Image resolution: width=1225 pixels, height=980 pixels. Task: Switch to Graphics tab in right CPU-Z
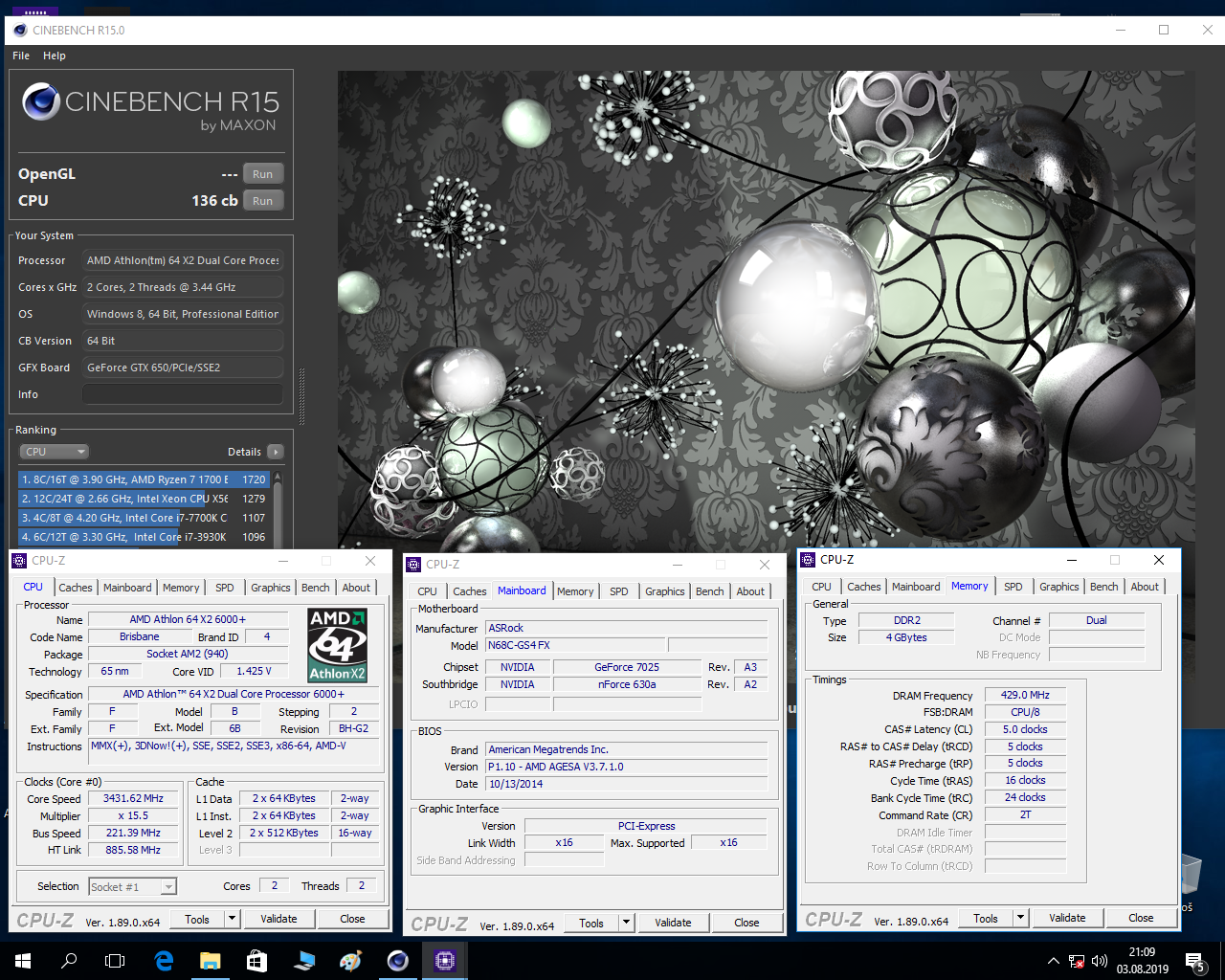(x=1059, y=587)
